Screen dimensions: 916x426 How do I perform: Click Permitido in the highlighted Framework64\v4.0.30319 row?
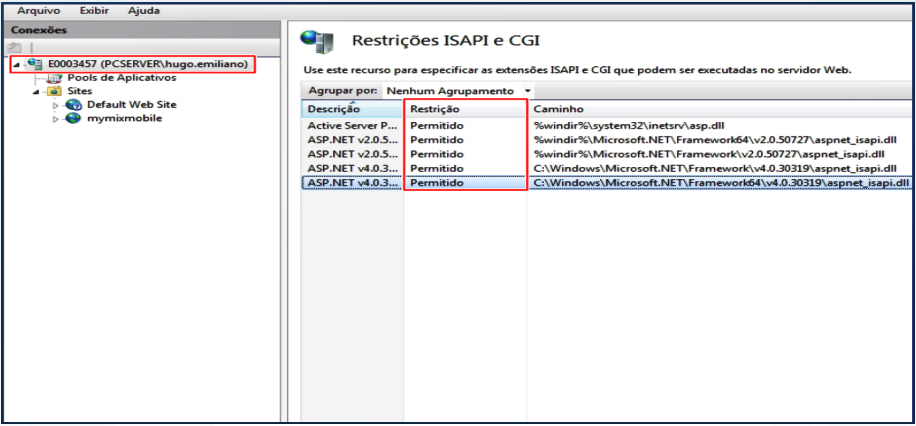pyautogui.click(x=437, y=183)
